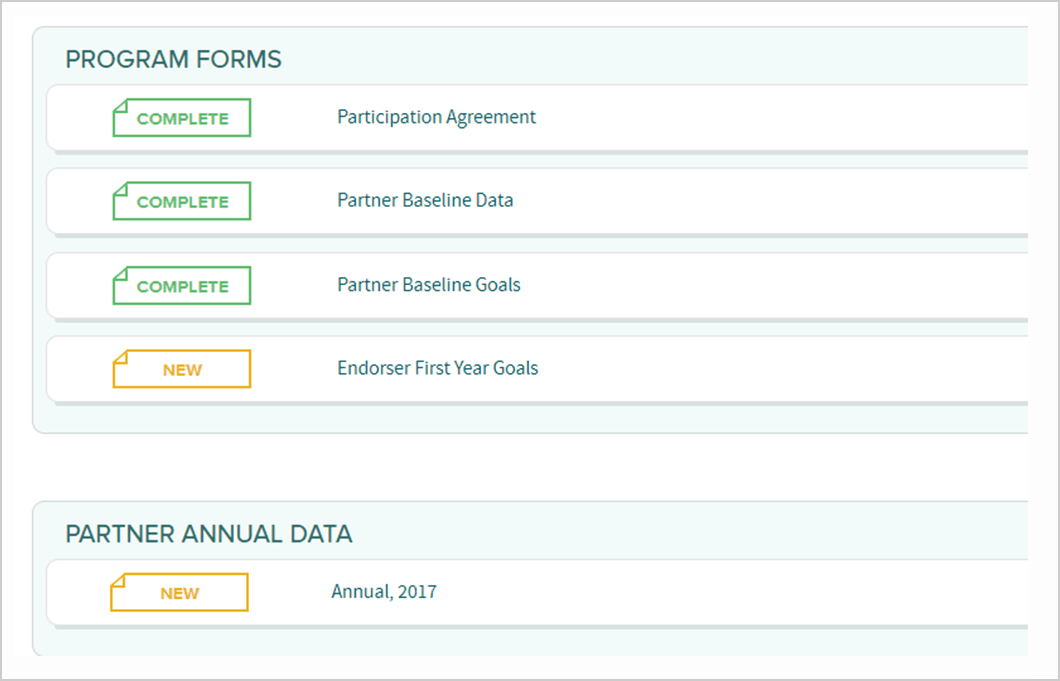Viewport: 1060px width, 681px height.
Task: Open the Partner Baseline Data form
Action: (425, 200)
